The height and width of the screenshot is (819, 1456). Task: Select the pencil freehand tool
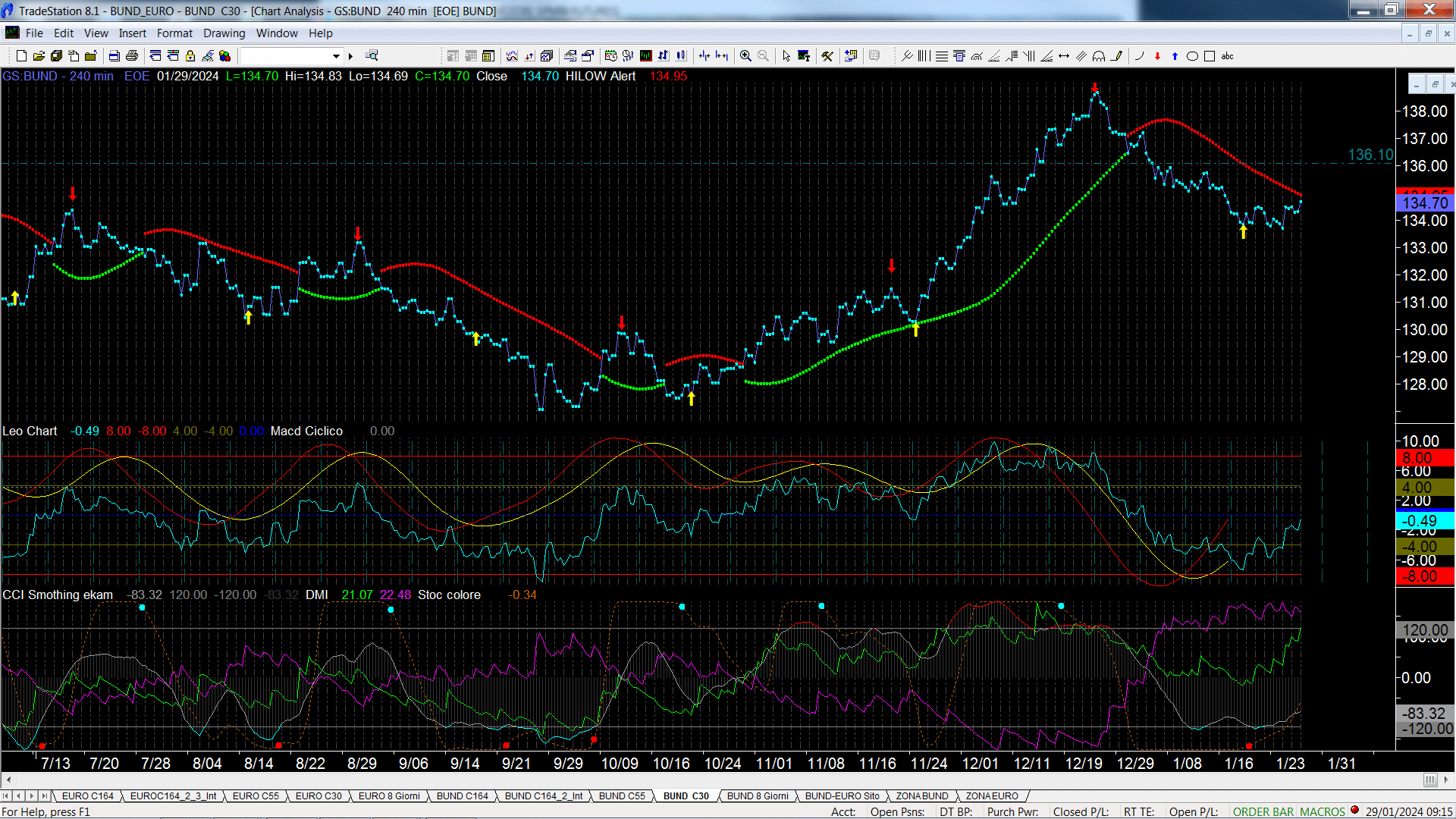(x=1116, y=56)
